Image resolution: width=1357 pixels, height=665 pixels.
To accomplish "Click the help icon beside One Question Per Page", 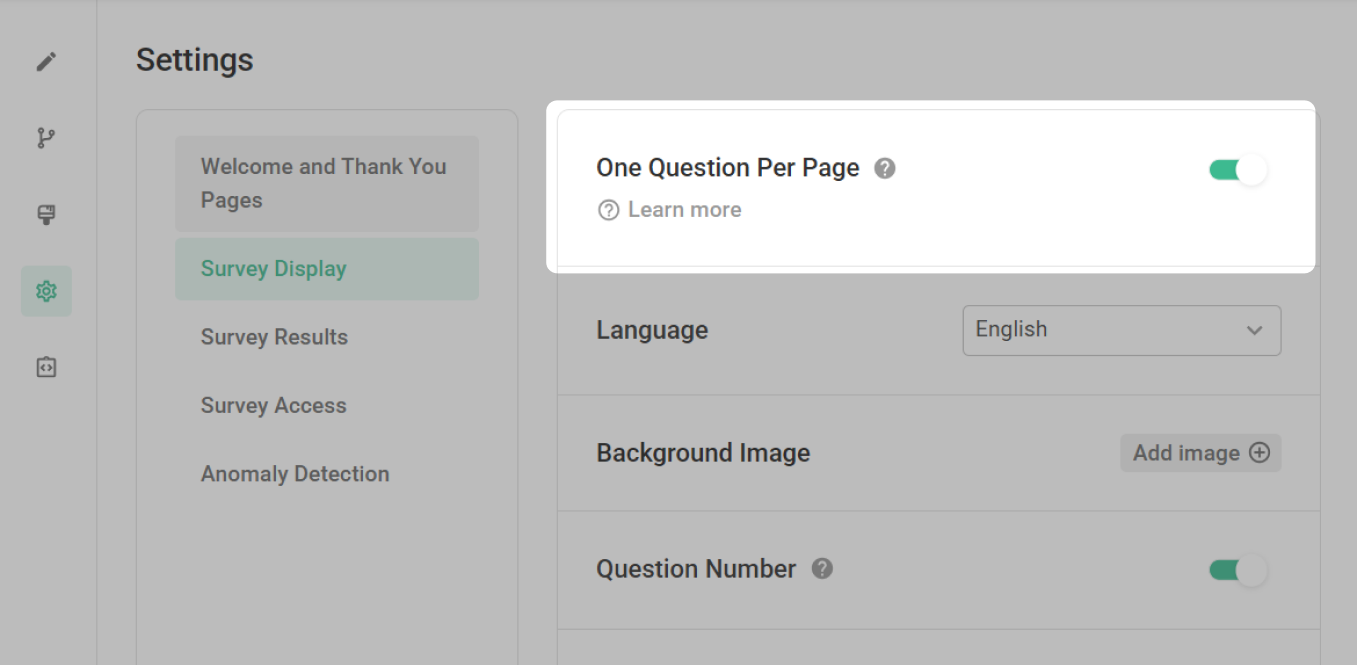I will (x=884, y=168).
